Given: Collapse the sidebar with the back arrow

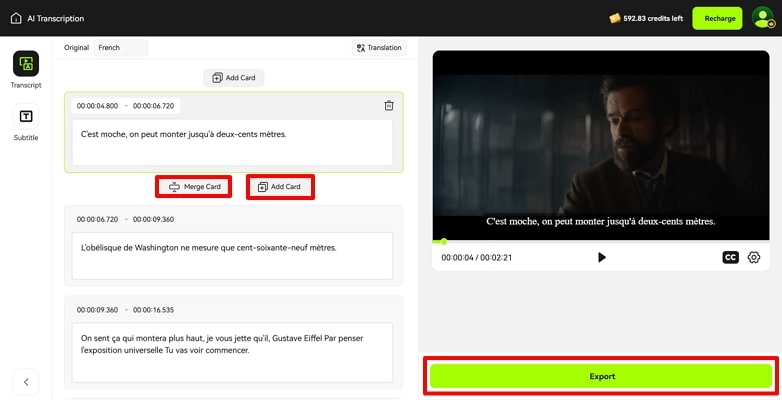Looking at the screenshot, I should (26, 381).
